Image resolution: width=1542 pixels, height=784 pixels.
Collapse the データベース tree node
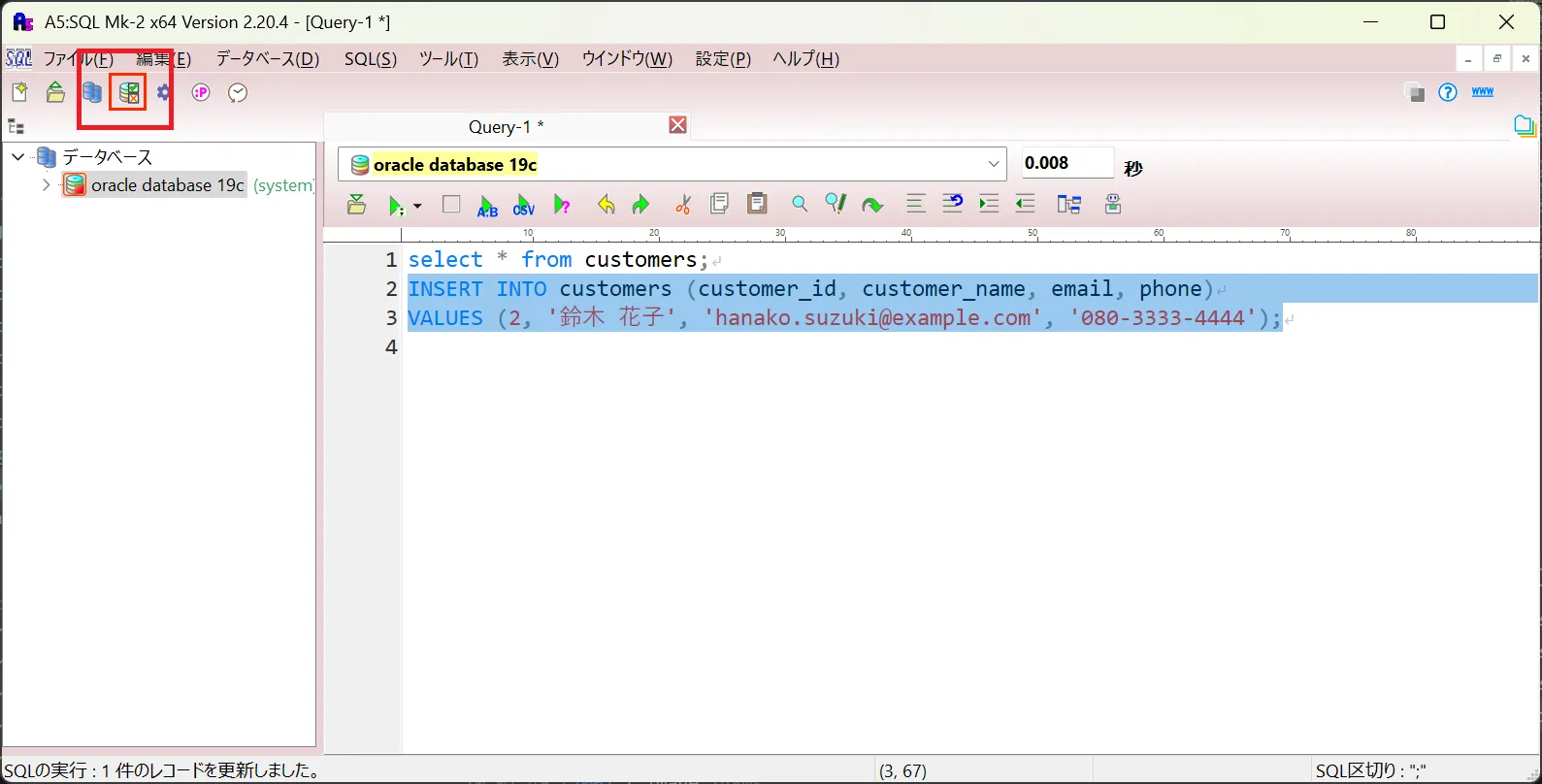[x=18, y=156]
